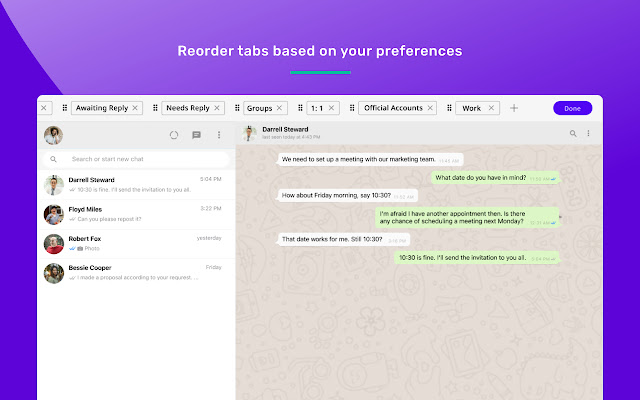This screenshot has width=640, height=400.
Task: Open the Bessie Cooper chat
Action: point(136,273)
